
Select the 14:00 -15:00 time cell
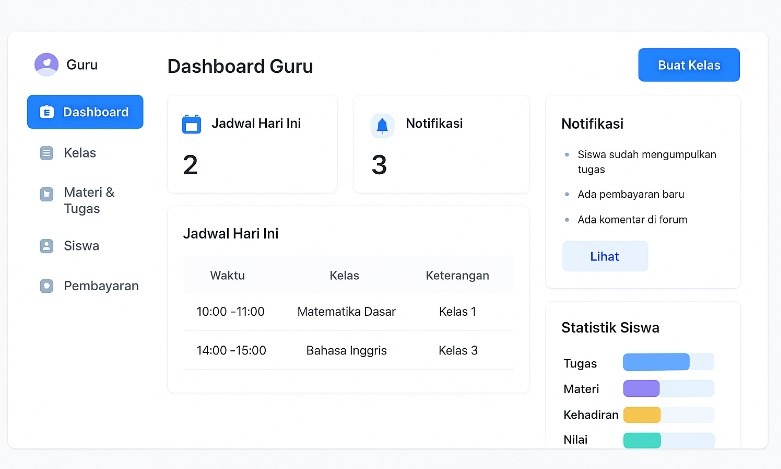(x=231, y=351)
